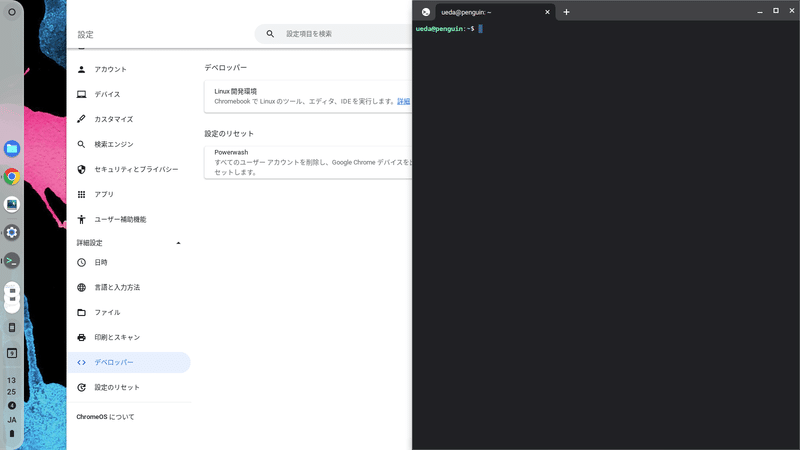Open the calendar date icon in shelf

click(x=12, y=353)
